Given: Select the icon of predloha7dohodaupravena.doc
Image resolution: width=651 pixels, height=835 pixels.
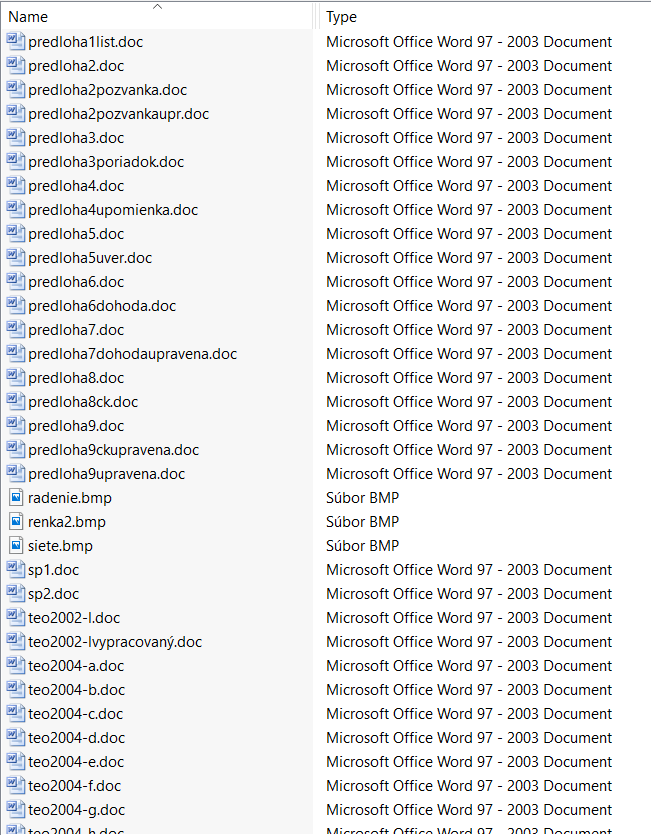Looking at the screenshot, I should tap(16, 354).
